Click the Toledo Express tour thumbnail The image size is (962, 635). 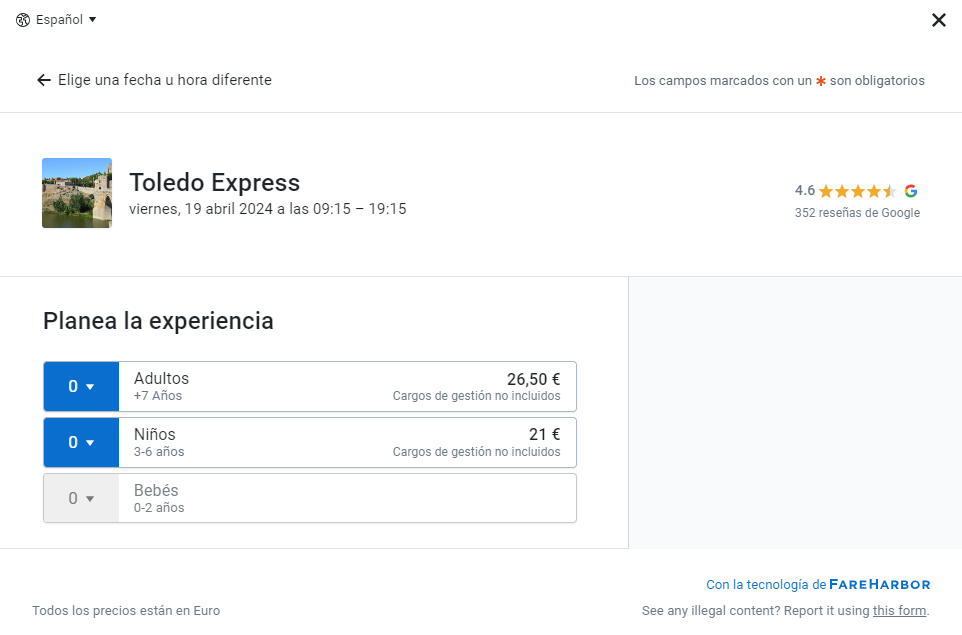click(77, 193)
